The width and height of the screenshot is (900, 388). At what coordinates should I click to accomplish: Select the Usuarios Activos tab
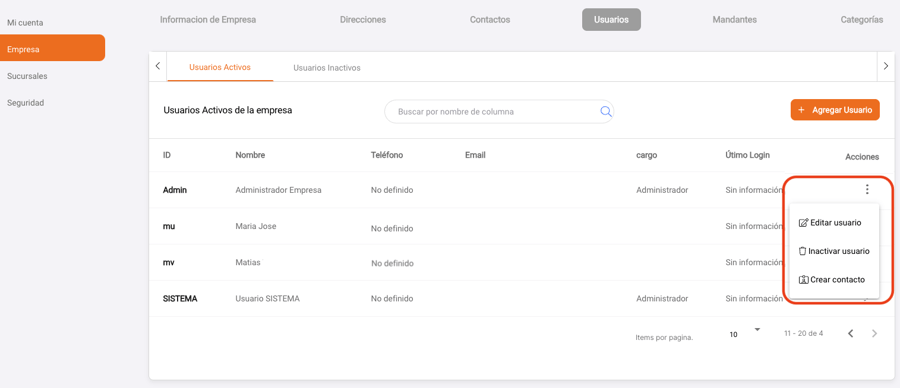(x=220, y=67)
